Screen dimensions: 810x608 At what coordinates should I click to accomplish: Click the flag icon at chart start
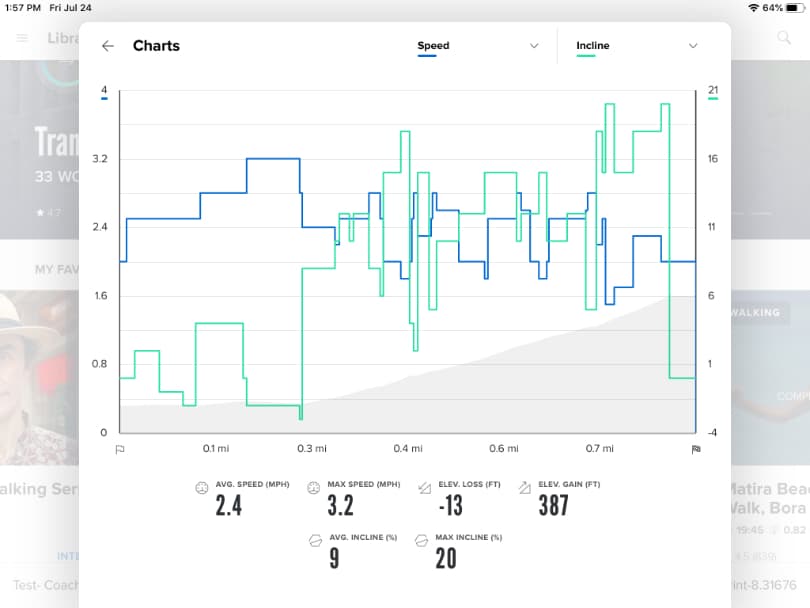(x=120, y=450)
